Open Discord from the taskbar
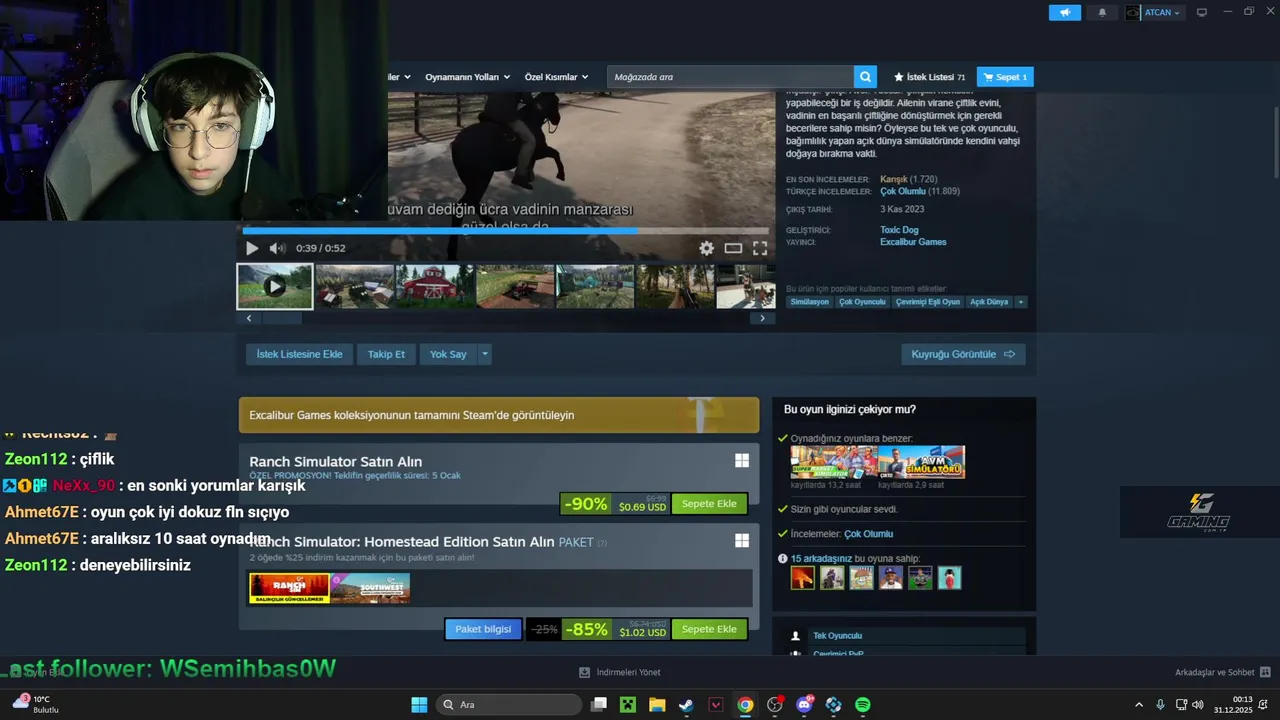Screen dimensions: 1280x720 804,705
